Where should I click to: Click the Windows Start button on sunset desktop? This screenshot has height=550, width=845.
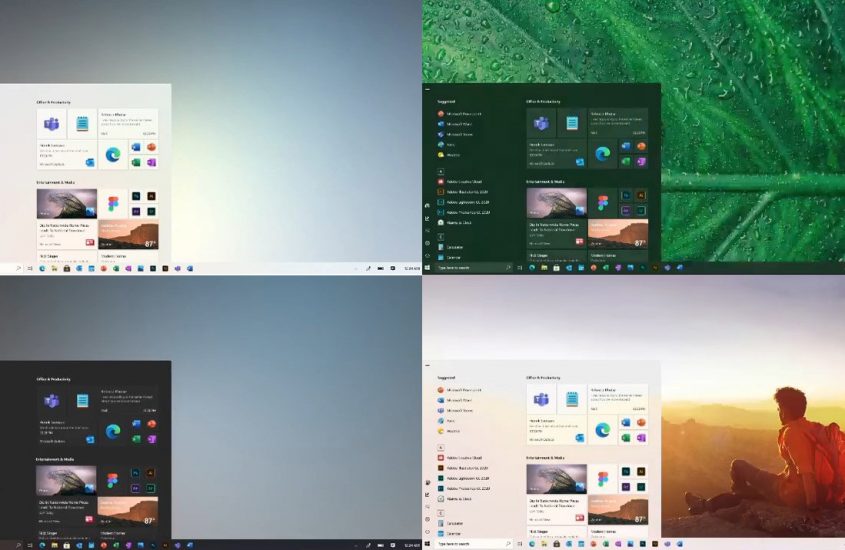(428, 544)
